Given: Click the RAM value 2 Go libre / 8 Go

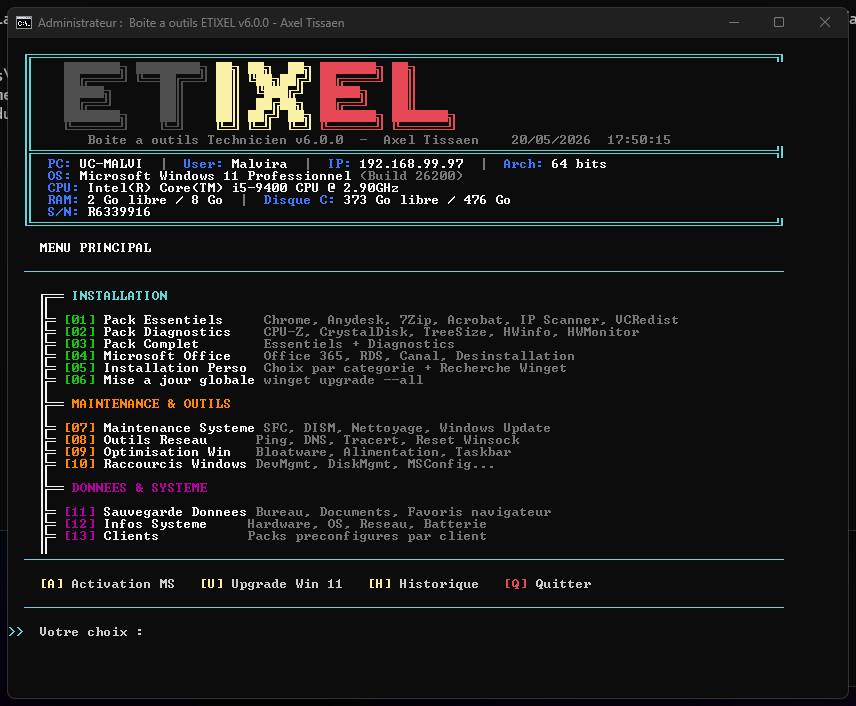Looking at the screenshot, I should [154, 200].
